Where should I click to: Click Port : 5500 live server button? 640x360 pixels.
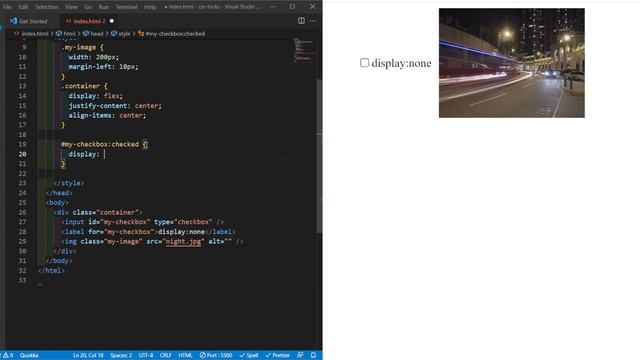point(216,355)
